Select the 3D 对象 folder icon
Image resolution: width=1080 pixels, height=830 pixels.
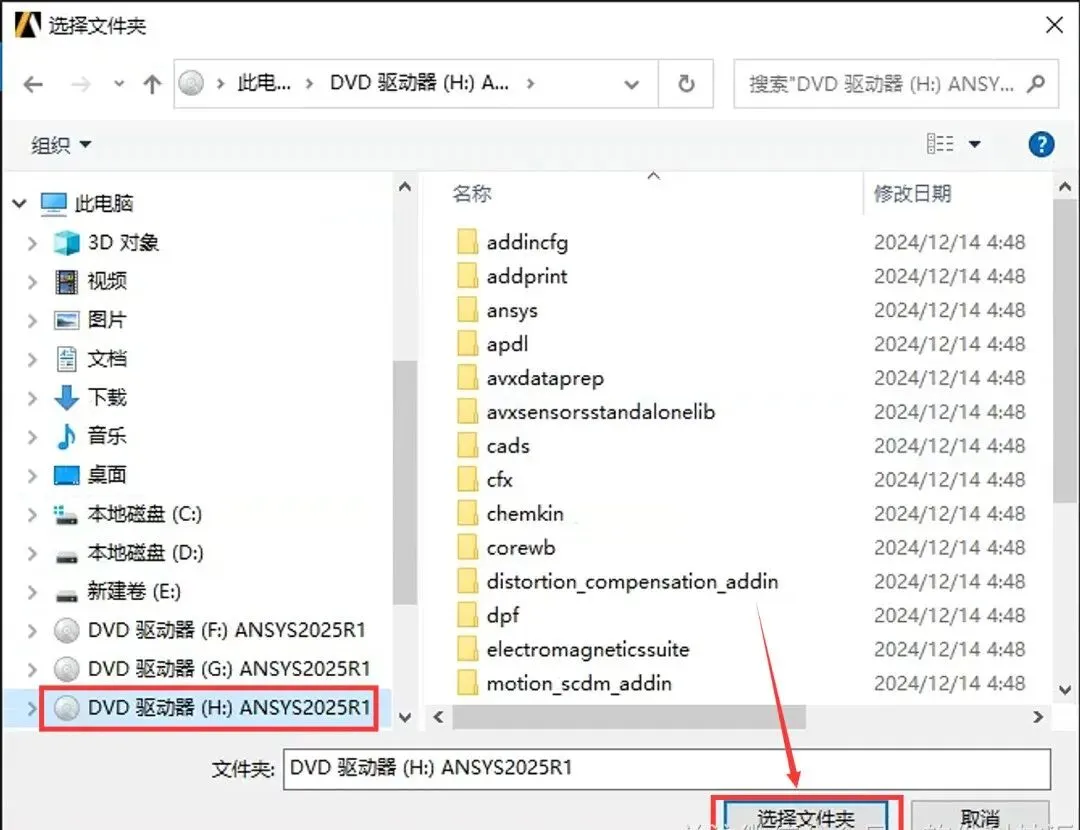click(x=67, y=242)
